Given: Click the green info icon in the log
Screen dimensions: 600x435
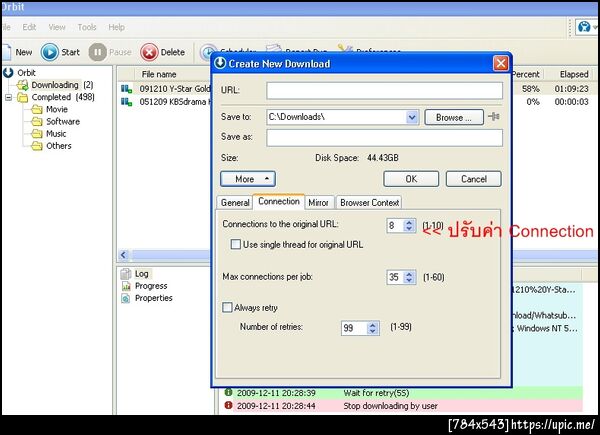Looking at the screenshot, I should (x=228, y=392).
